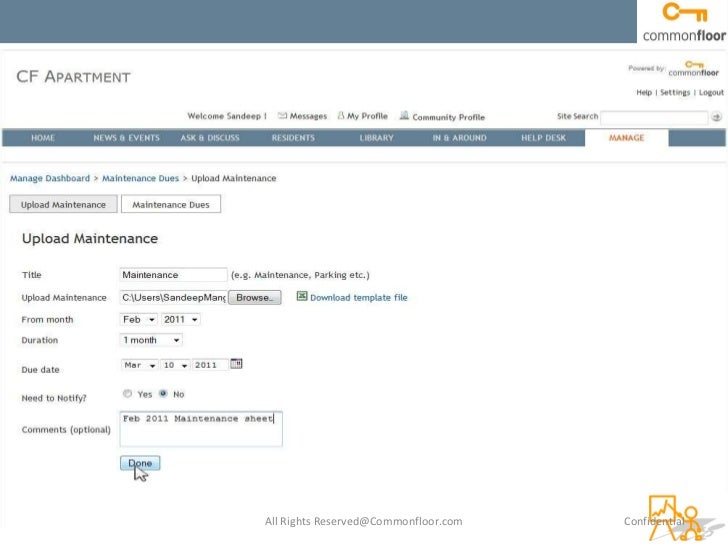Open IN & AROUND menu
This screenshot has width=728, height=546.
pyautogui.click(x=460, y=138)
